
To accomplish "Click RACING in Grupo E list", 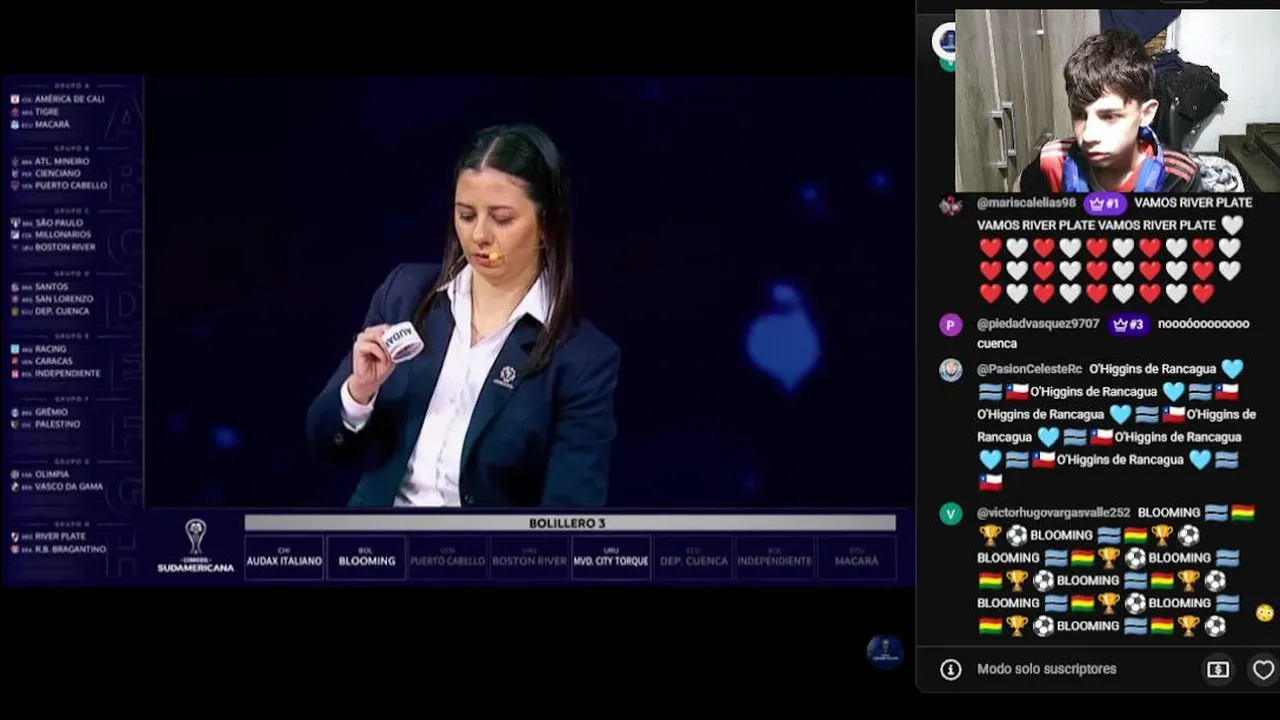I will (51, 349).
